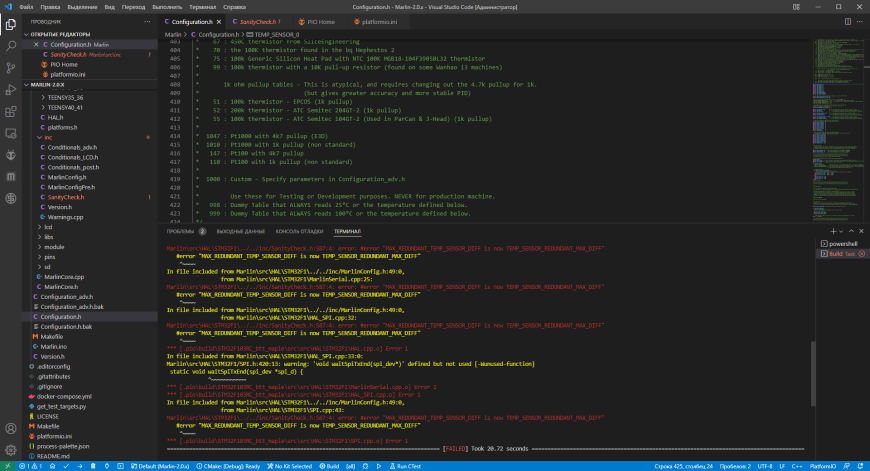Open terminal launch profile dropdown arrow
The height and width of the screenshot is (471, 870).
click(841, 231)
